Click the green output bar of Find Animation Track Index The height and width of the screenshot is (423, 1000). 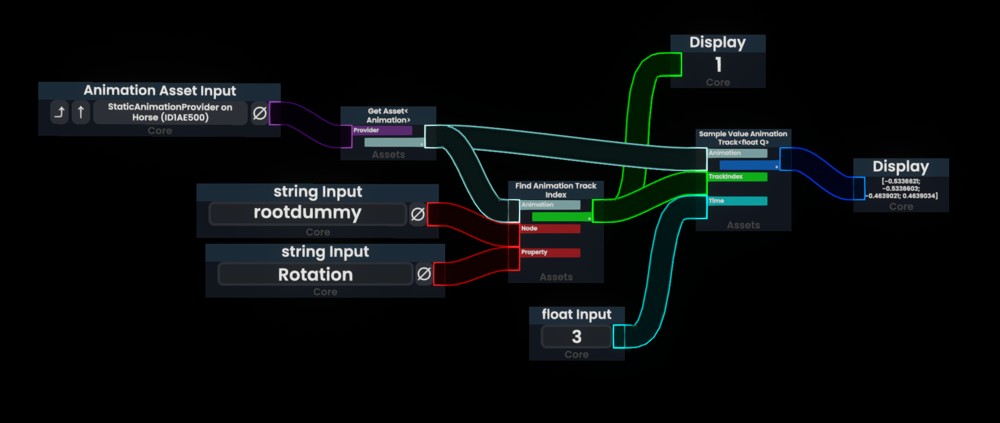point(560,216)
